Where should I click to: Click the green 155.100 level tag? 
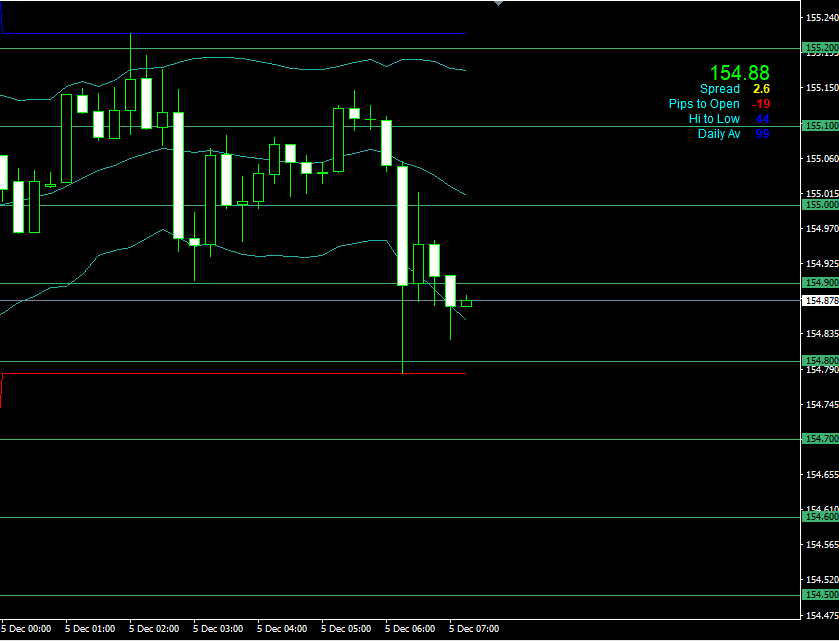(x=821, y=126)
